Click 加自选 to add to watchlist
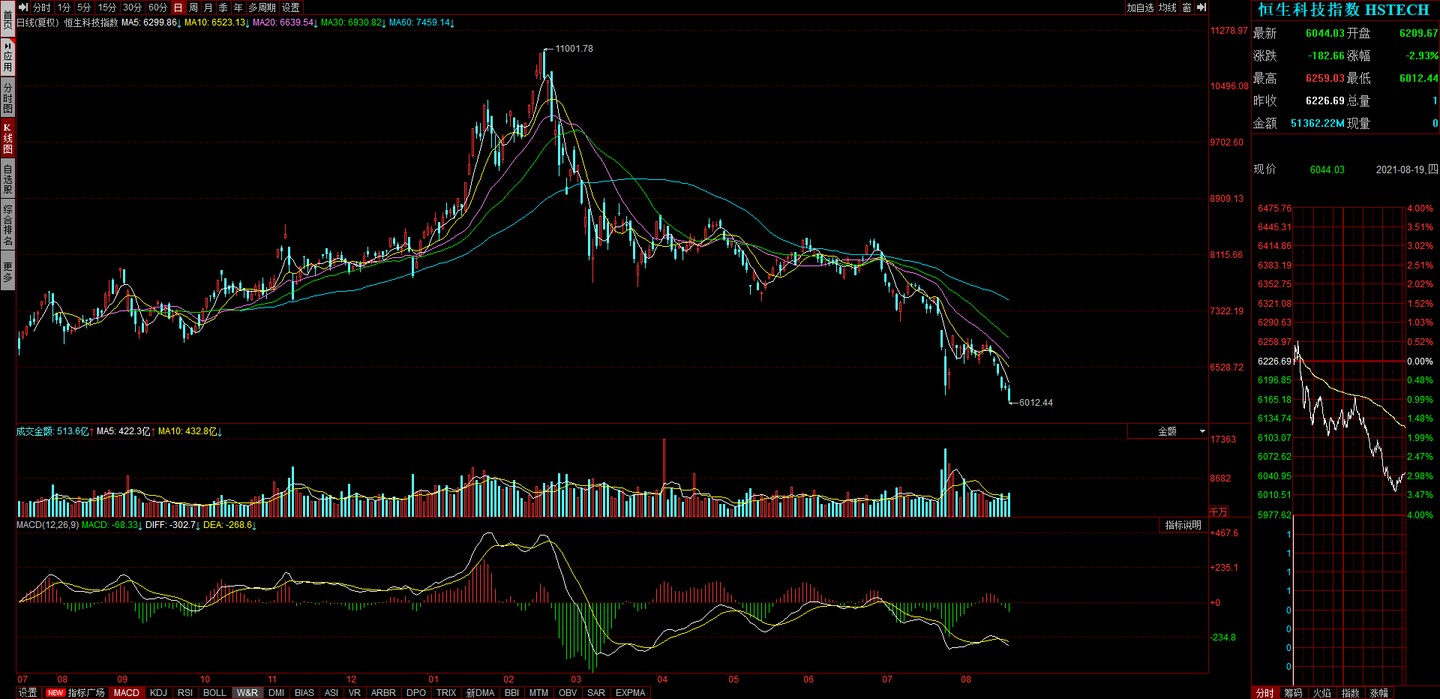The image size is (1440, 699). pyautogui.click(x=1139, y=7)
